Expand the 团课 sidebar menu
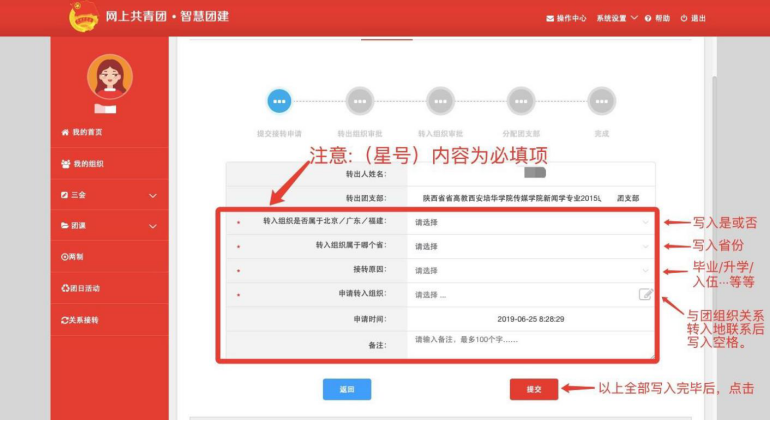The height and width of the screenshot is (421, 771). (109, 226)
